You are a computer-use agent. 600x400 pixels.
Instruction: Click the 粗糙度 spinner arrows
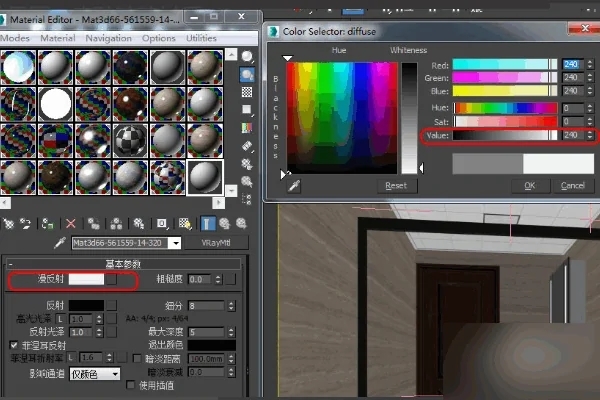pyautogui.click(x=218, y=279)
